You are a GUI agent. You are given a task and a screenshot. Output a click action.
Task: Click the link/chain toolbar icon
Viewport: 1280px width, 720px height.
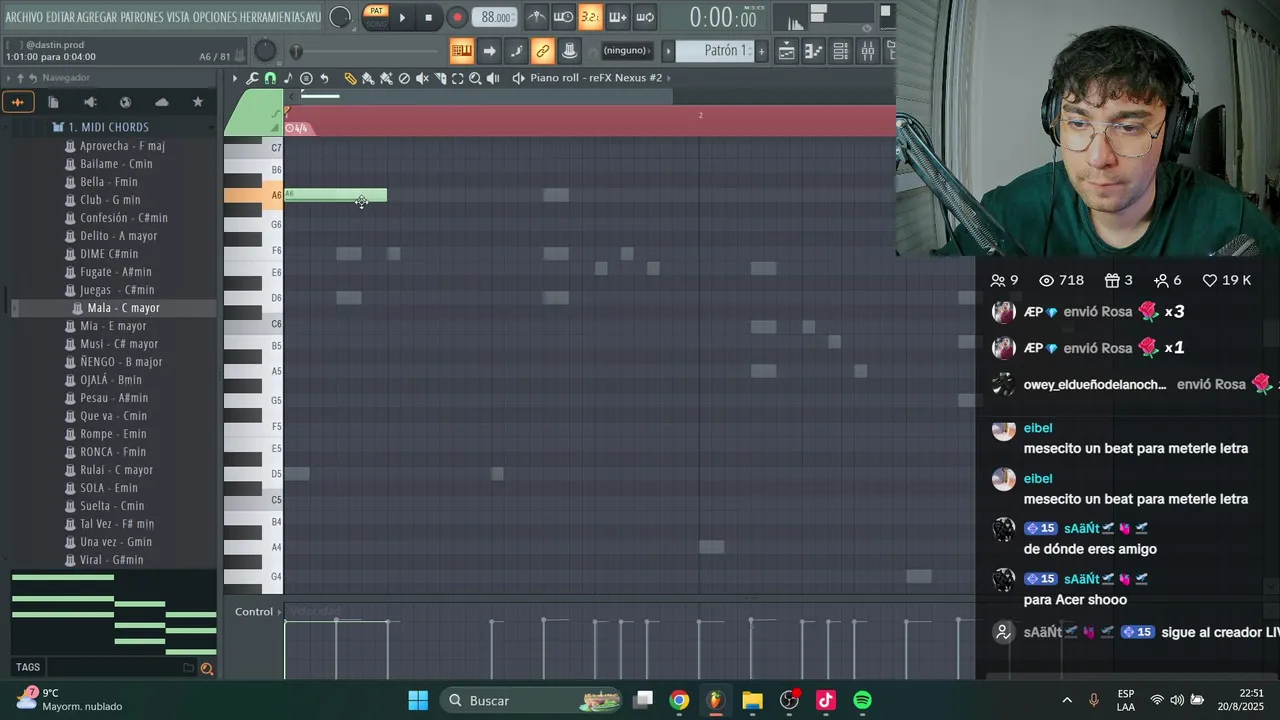(x=543, y=51)
